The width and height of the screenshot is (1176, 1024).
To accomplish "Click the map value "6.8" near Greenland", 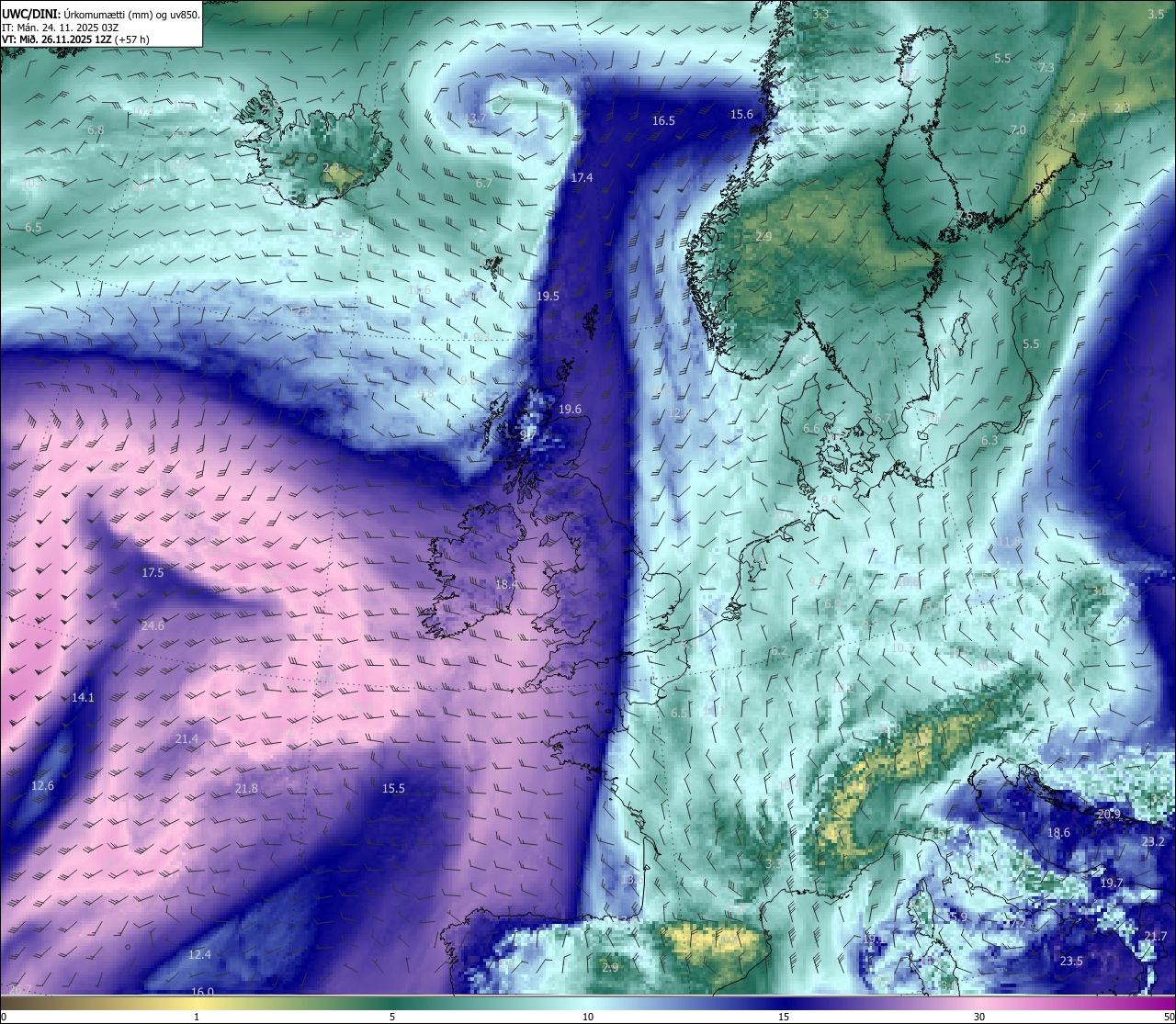I will coord(96,130).
